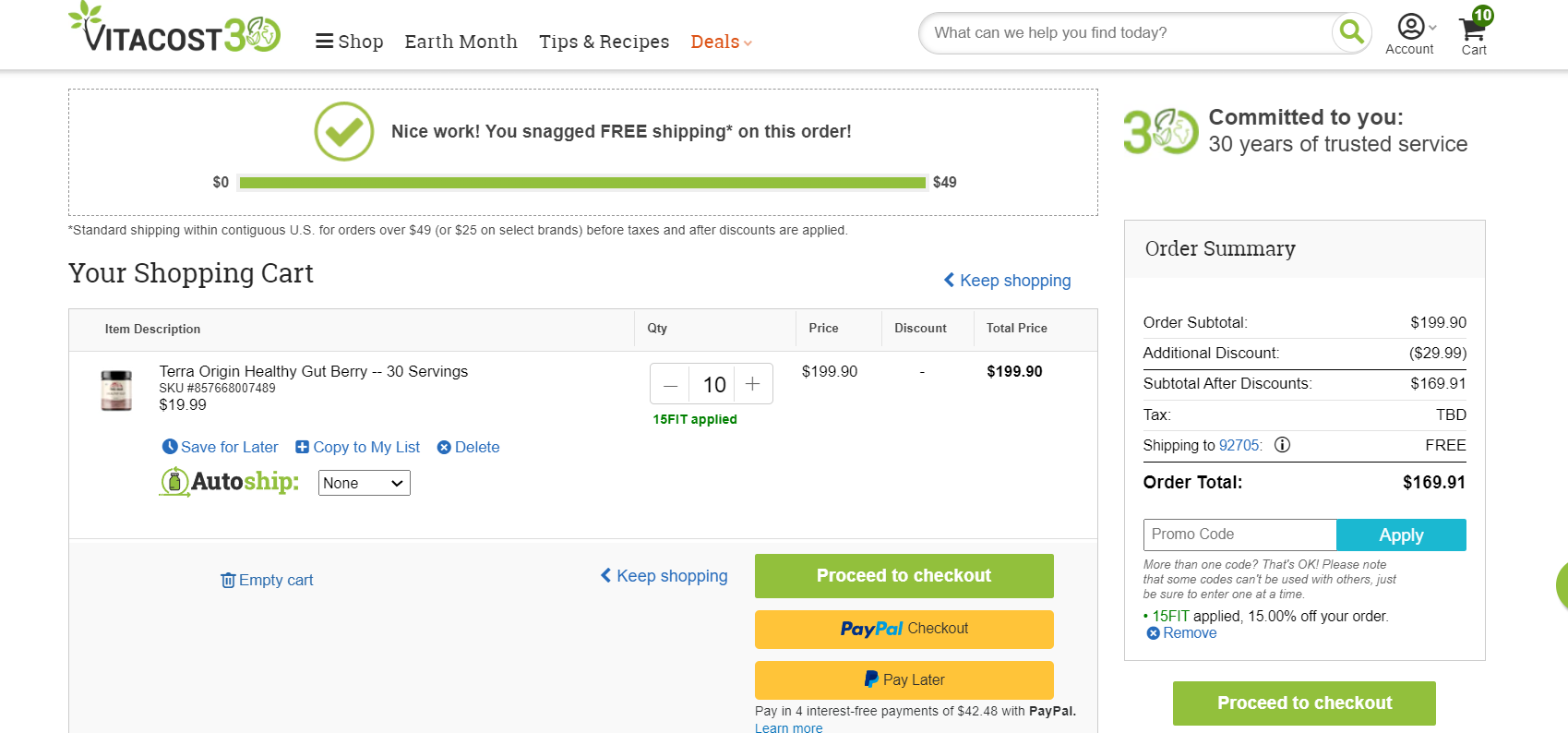This screenshot has height=733, width=1568.
Task: Open the Autoship frequency dropdown
Action: tap(364, 483)
